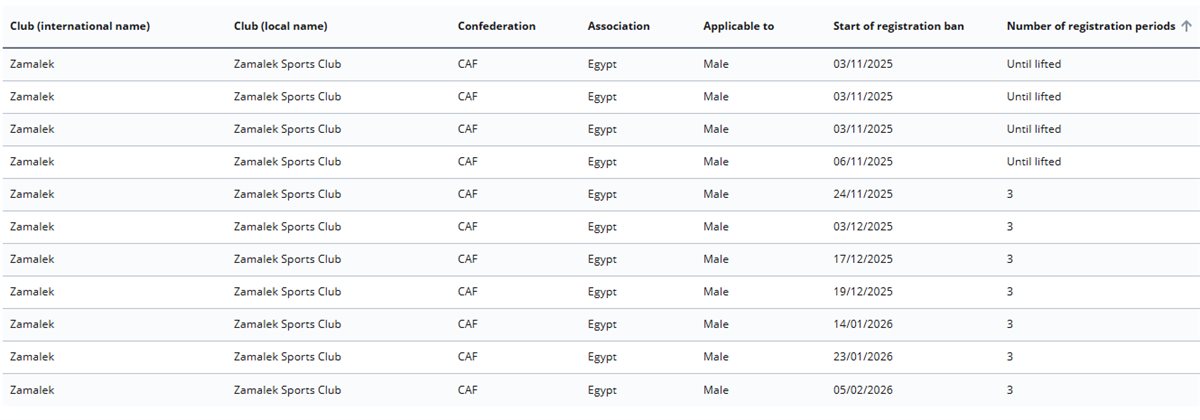Select the row dated 17/12/2025
Screen dimensions: 1200x420
pos(600,259)
